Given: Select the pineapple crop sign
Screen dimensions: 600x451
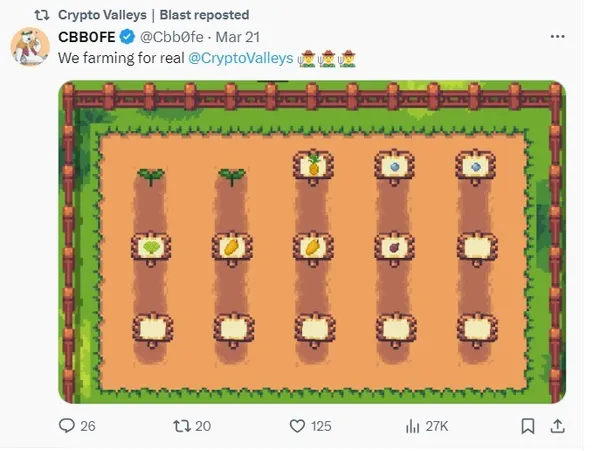Looking at the screenshot, I should (x=313, y=167).
